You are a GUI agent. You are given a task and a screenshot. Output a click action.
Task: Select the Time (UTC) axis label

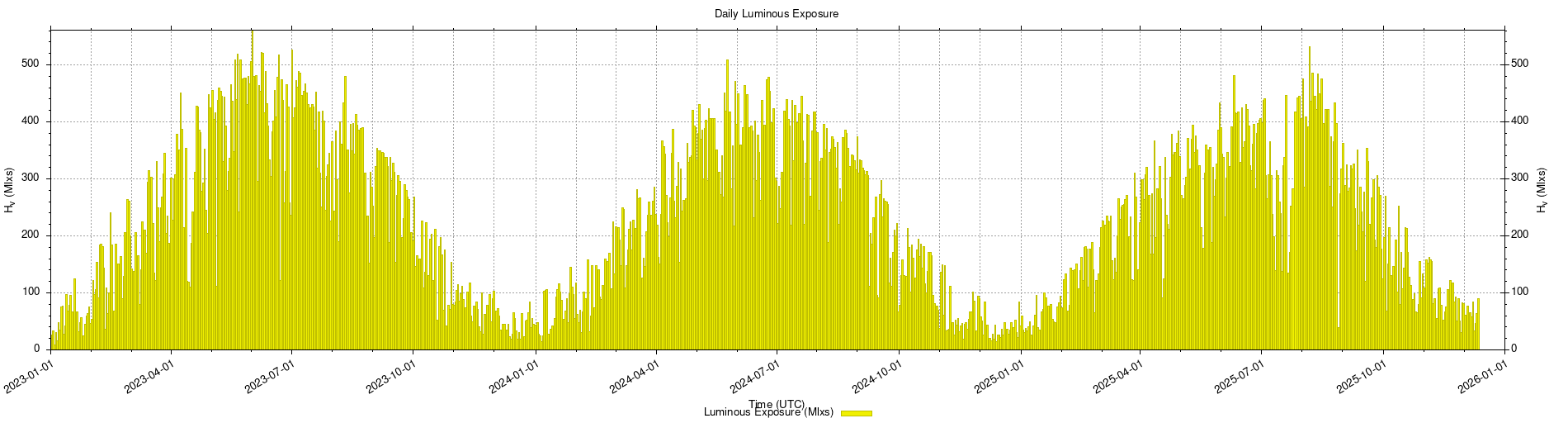777,403
